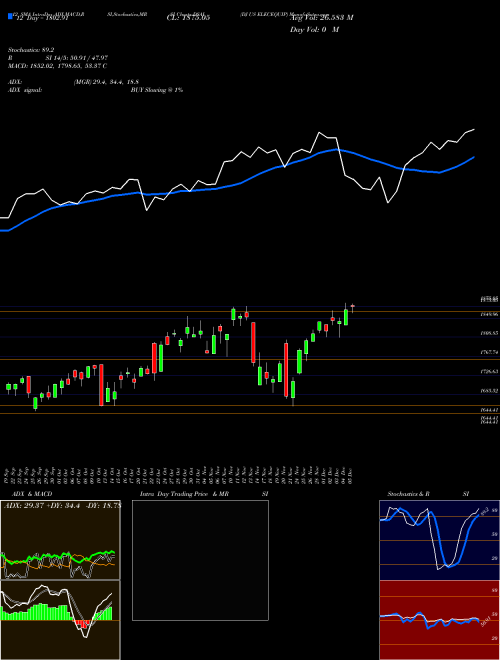Select the 'Day Vol: 0 M' text
The height and width of the screenshot is (660, 500).
click(314, 30)
